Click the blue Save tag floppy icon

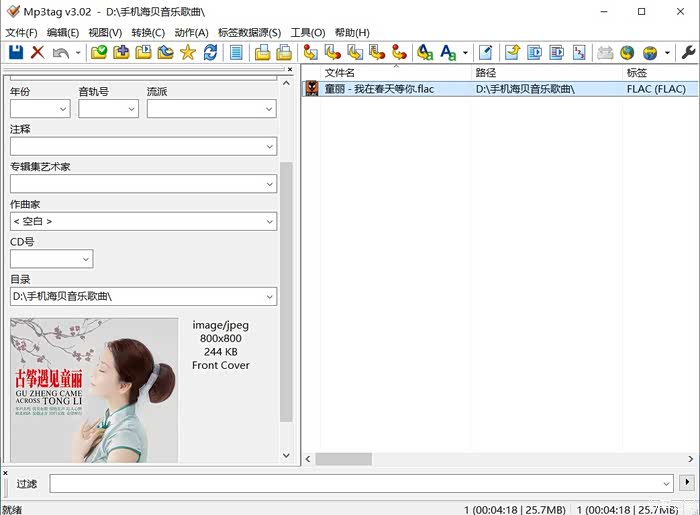click(x=15, y=53)
